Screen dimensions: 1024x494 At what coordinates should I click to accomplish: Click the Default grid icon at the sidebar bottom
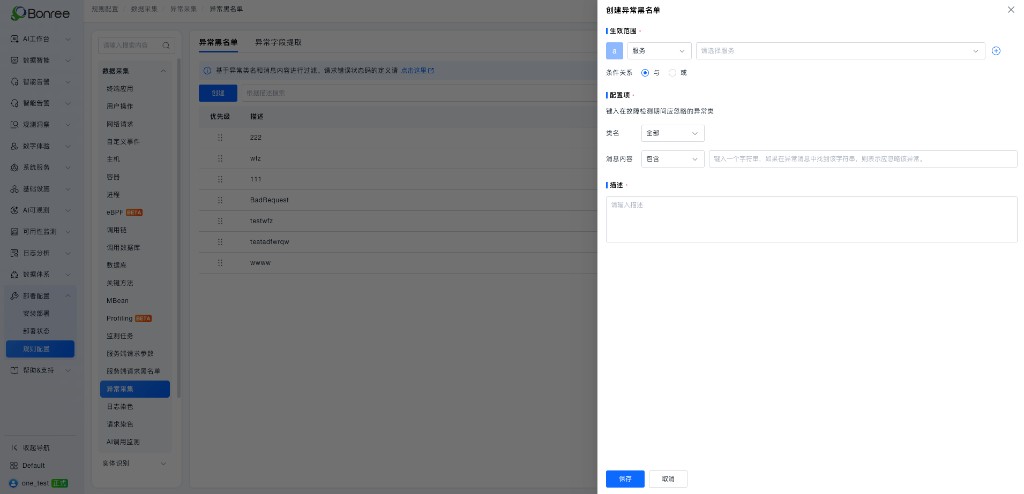14,466
